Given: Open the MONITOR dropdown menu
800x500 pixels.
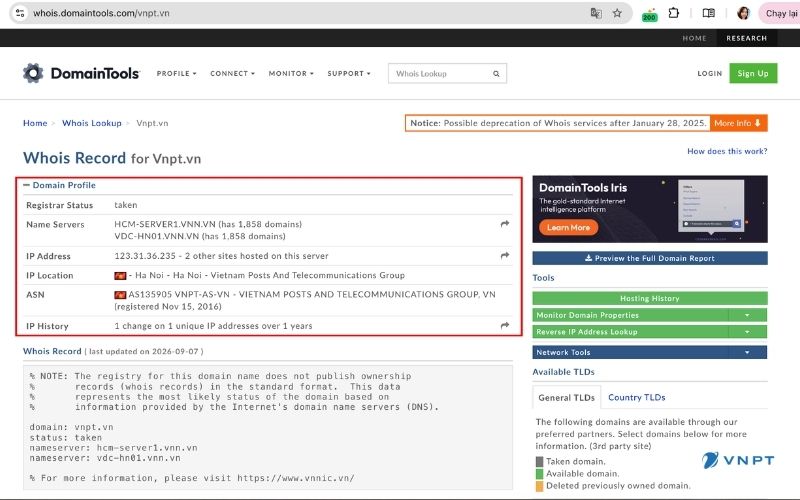Looking at the screenshot, I should [x=291, y=73].
